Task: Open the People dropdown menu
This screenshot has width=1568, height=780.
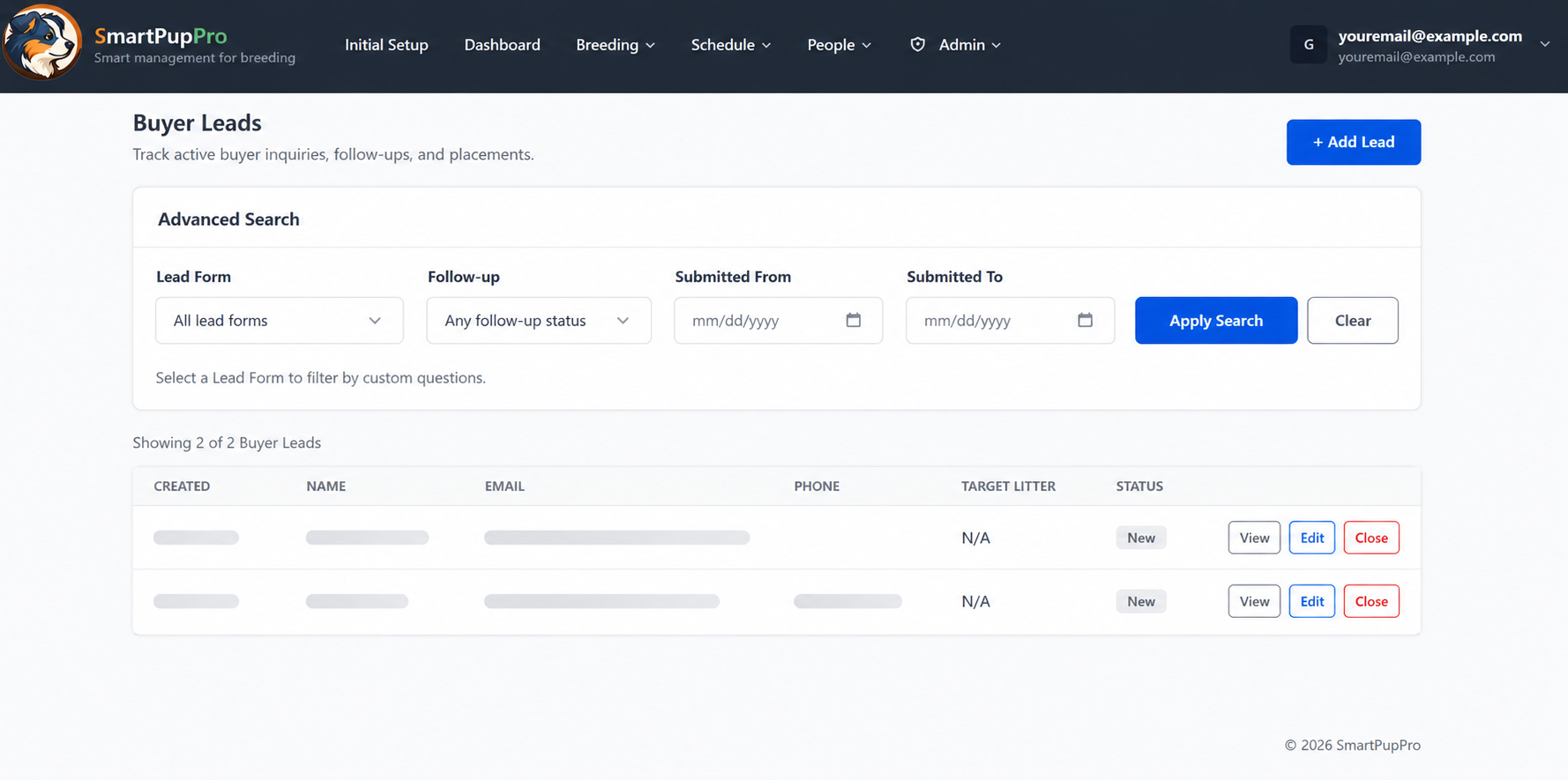Action: click(839, 45)
